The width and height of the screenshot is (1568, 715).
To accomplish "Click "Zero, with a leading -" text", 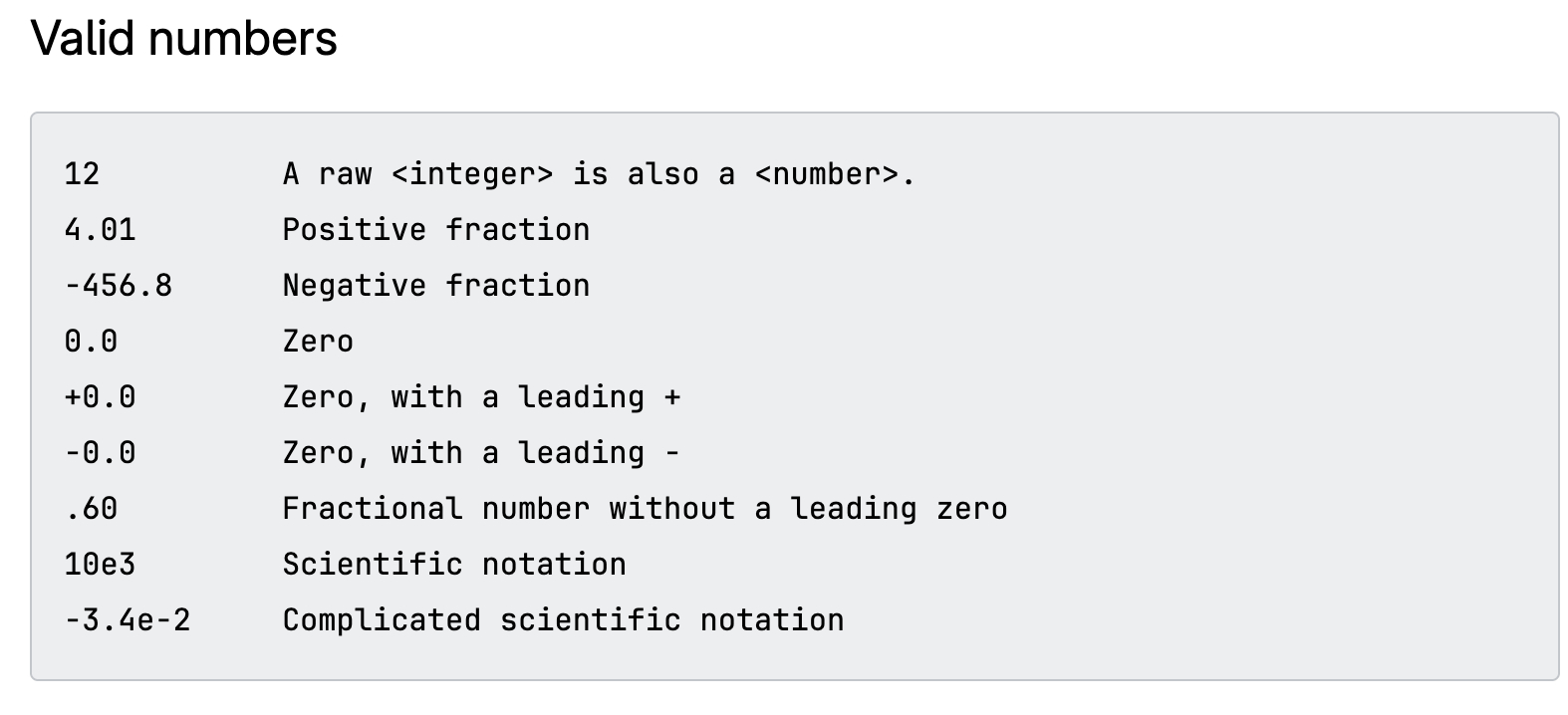I will 481,453.
